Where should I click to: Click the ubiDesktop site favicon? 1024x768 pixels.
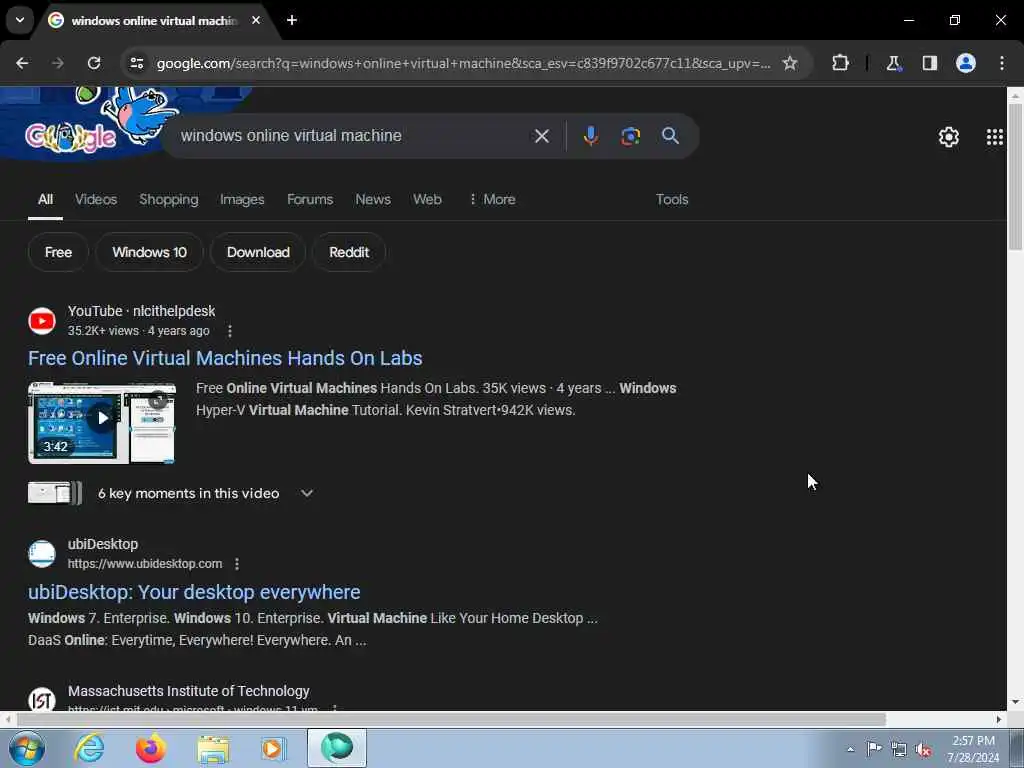coord(42,553)
